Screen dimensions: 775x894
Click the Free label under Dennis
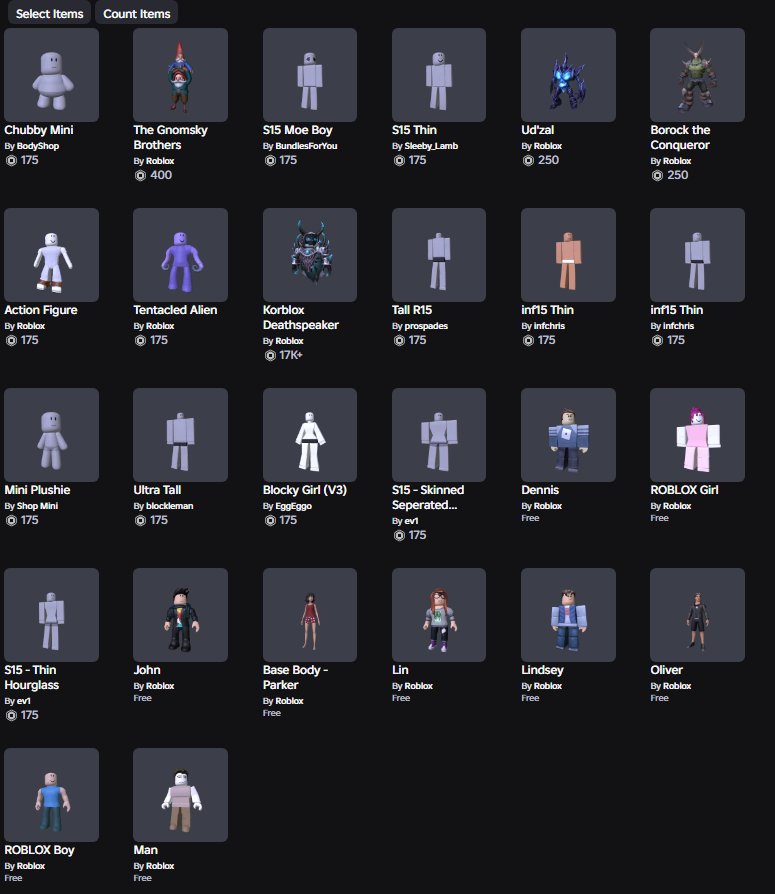530,518
